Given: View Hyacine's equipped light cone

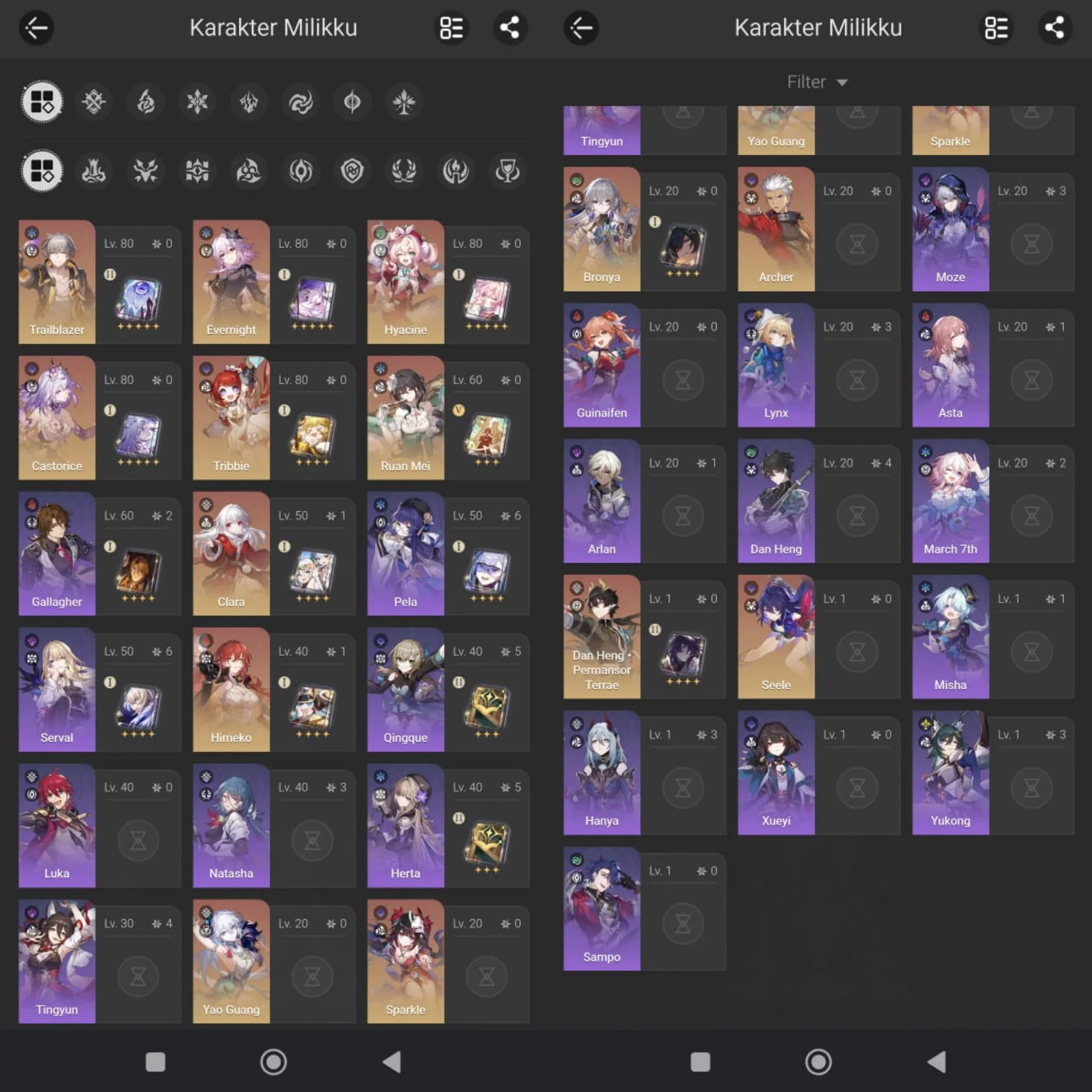Looking at the screenshot, I should pyautogui.click(x=487, y=300).
